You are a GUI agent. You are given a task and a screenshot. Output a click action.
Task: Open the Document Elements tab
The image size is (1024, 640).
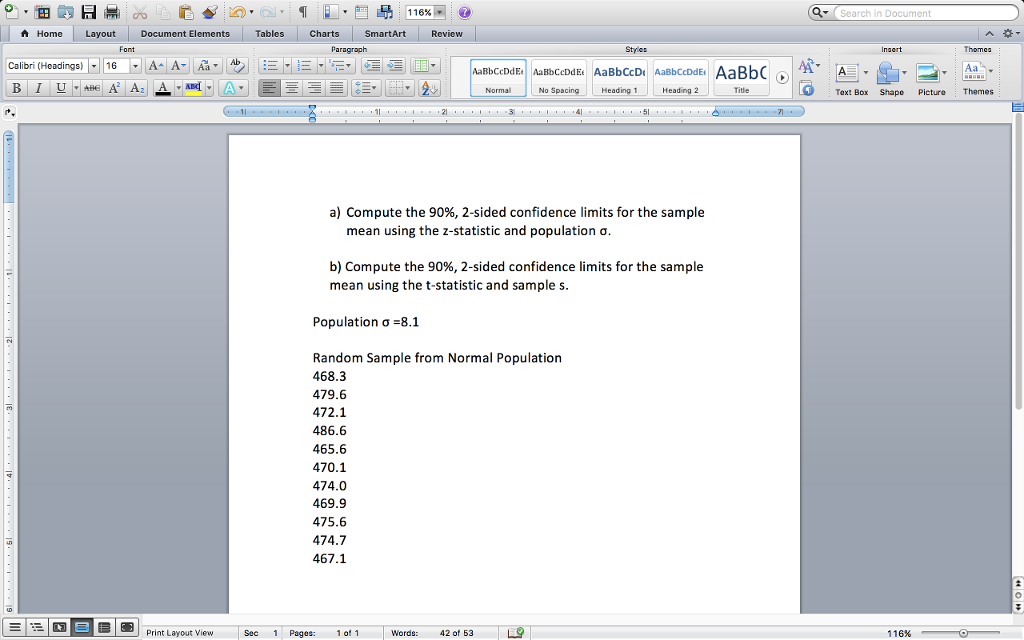click(185, 33)
